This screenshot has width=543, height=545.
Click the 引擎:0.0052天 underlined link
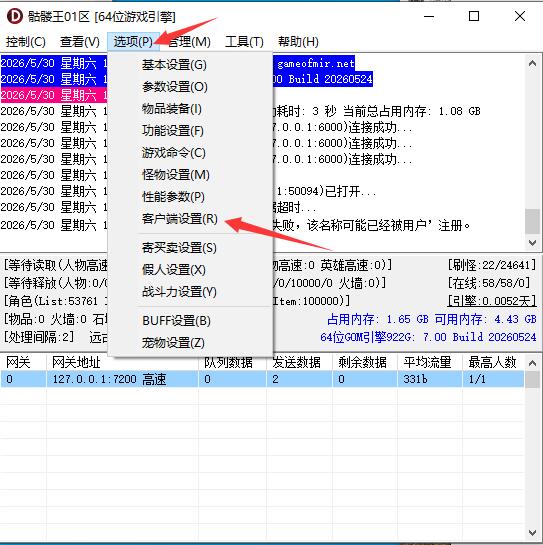click(x=492, y=301)
